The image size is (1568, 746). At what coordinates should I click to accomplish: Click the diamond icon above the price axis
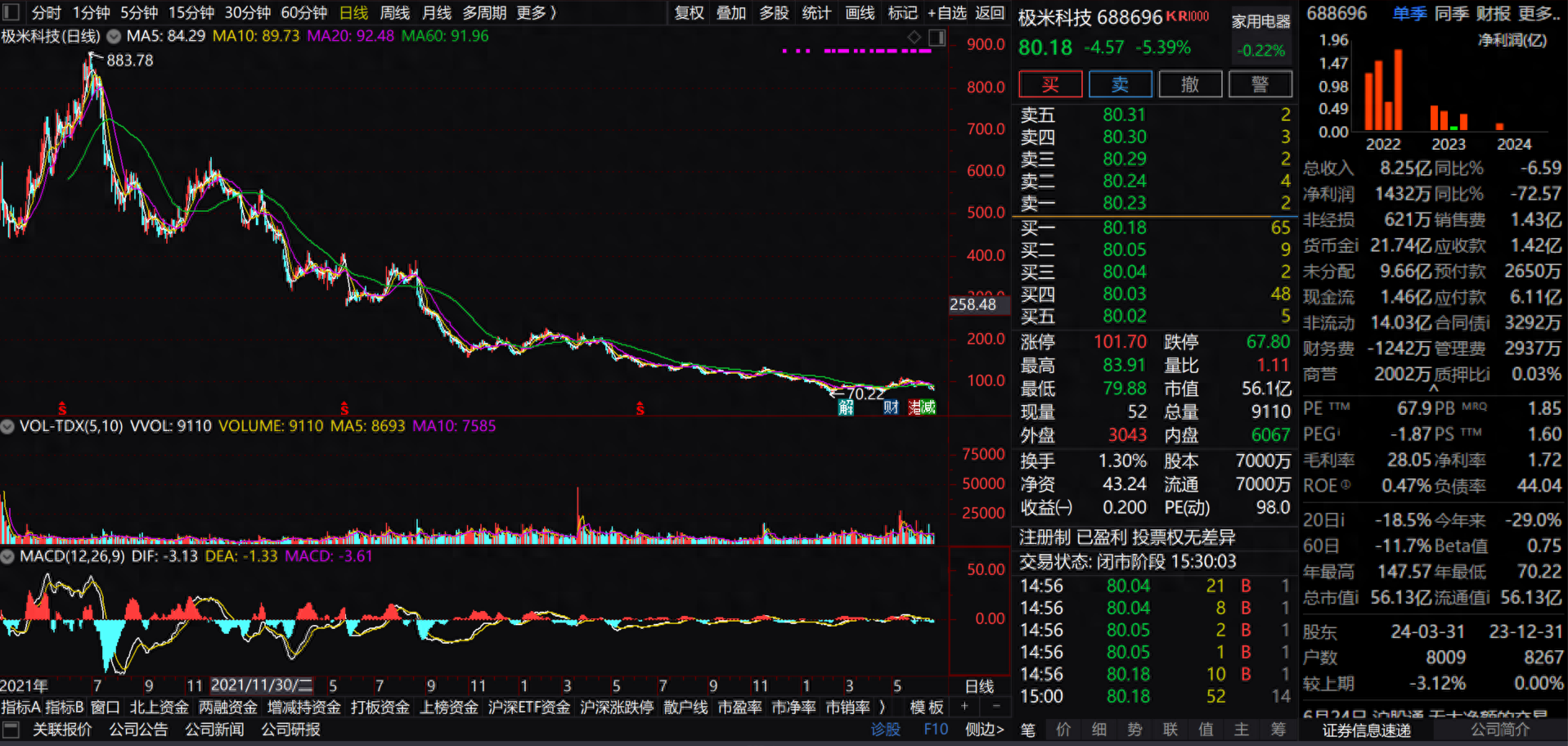tap(914, 37)
